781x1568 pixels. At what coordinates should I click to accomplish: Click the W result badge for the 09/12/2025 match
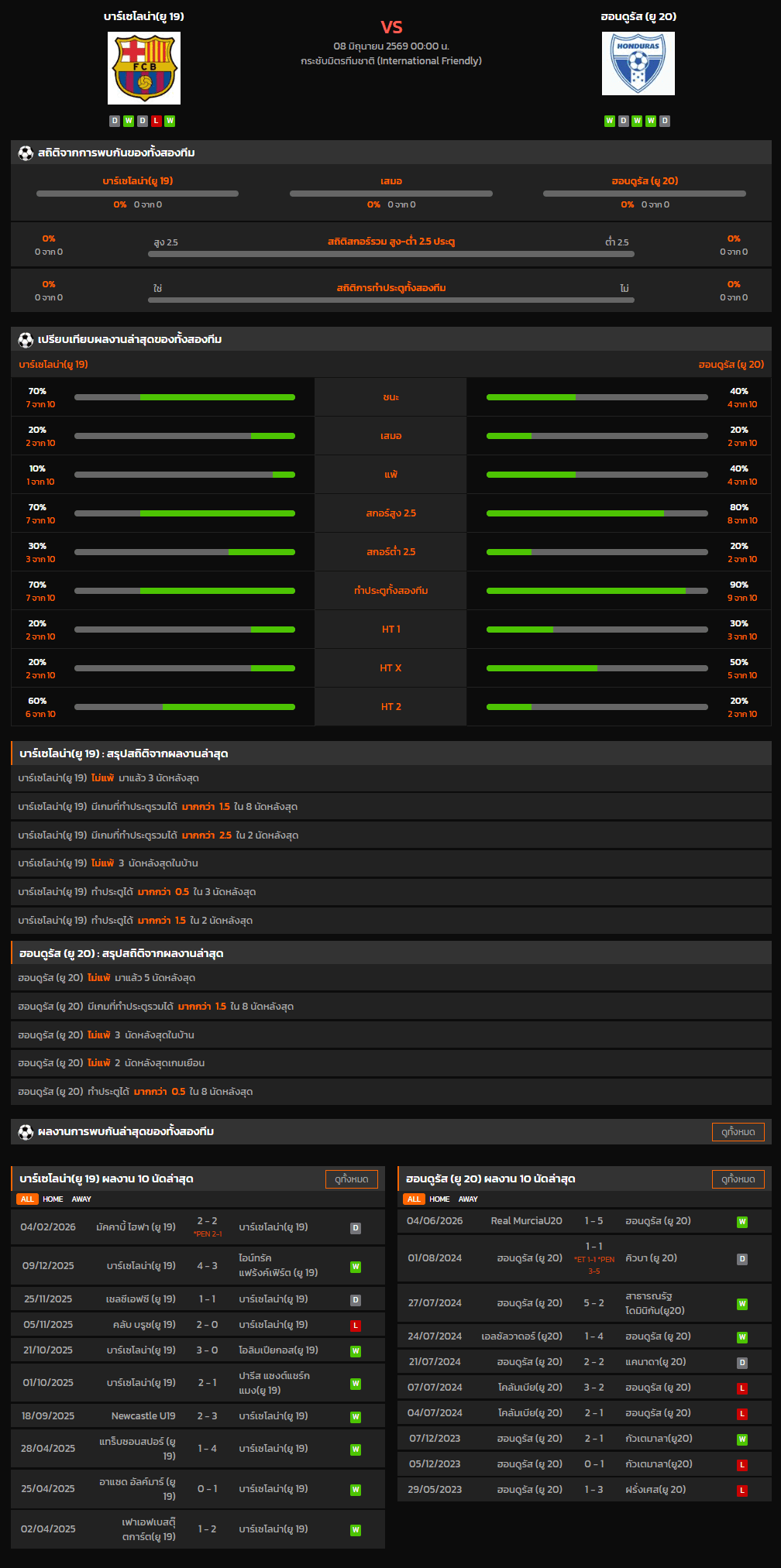click(x=356, y=1267)
